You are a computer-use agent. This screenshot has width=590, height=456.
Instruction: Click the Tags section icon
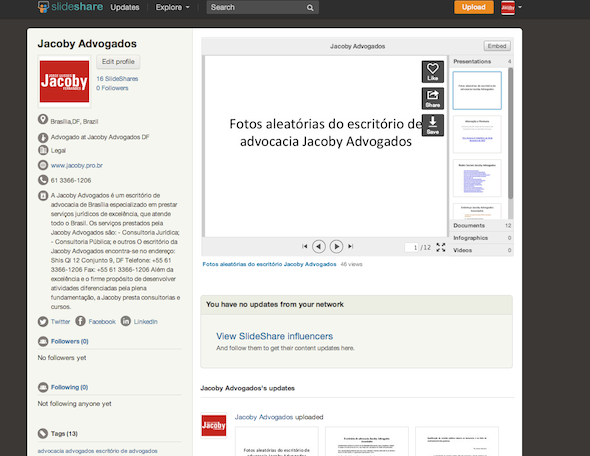tap(43, 433)
